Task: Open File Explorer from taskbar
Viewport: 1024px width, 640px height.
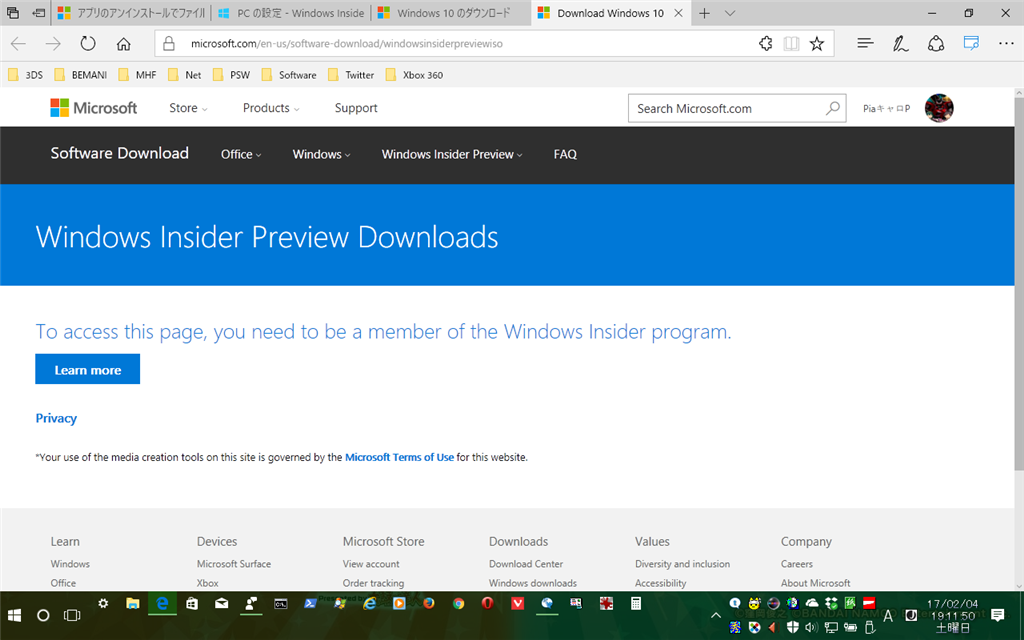Action: point(133,603)
